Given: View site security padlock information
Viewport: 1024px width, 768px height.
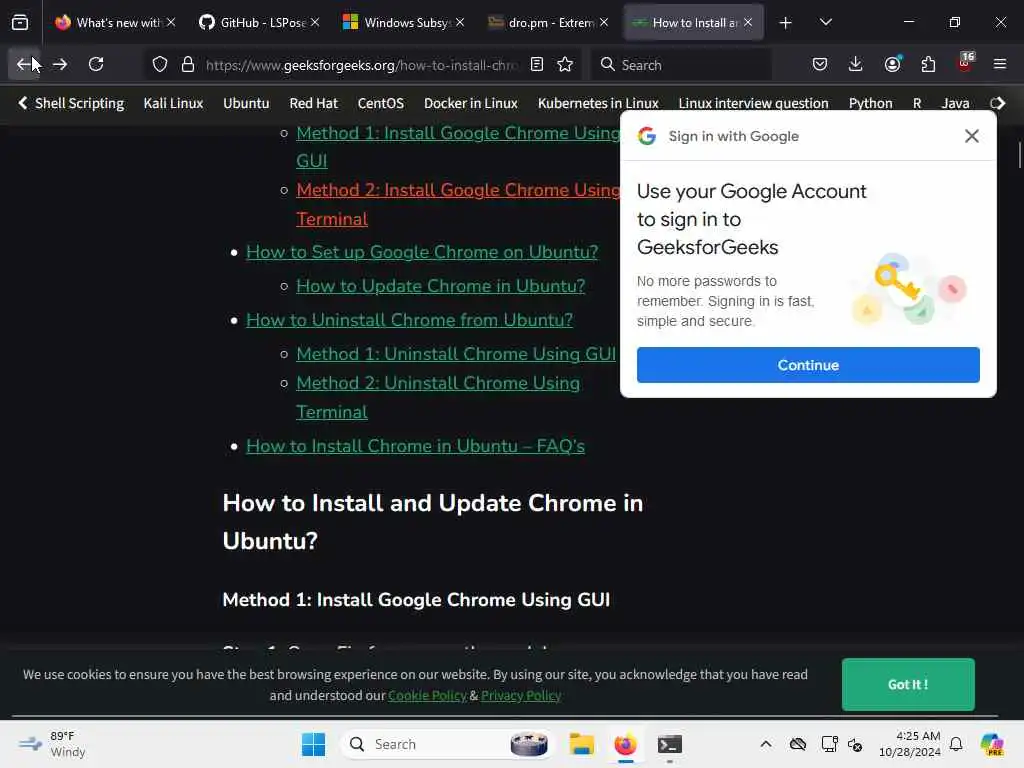Looking at the screenshot, I should [188, 65].
